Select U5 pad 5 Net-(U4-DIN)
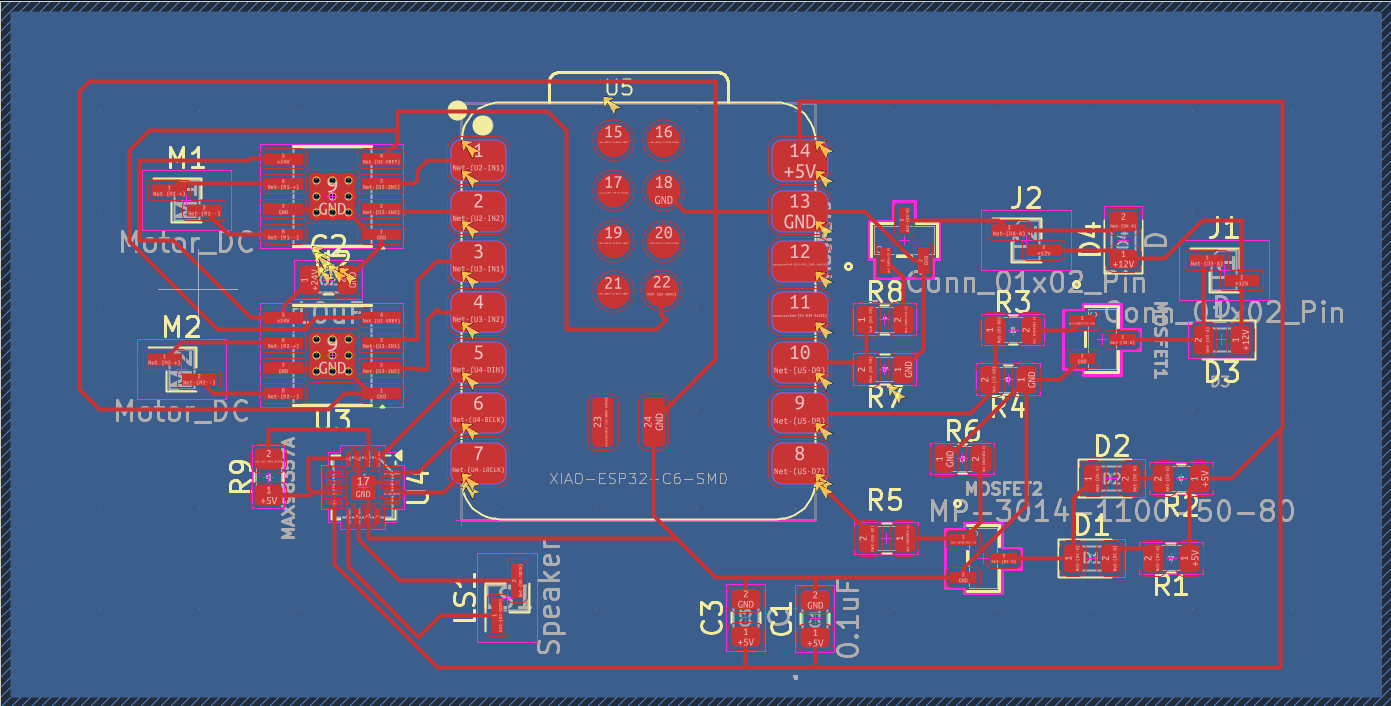The width and height of the screenshot is (1391, 706). [x=477, y=360]
